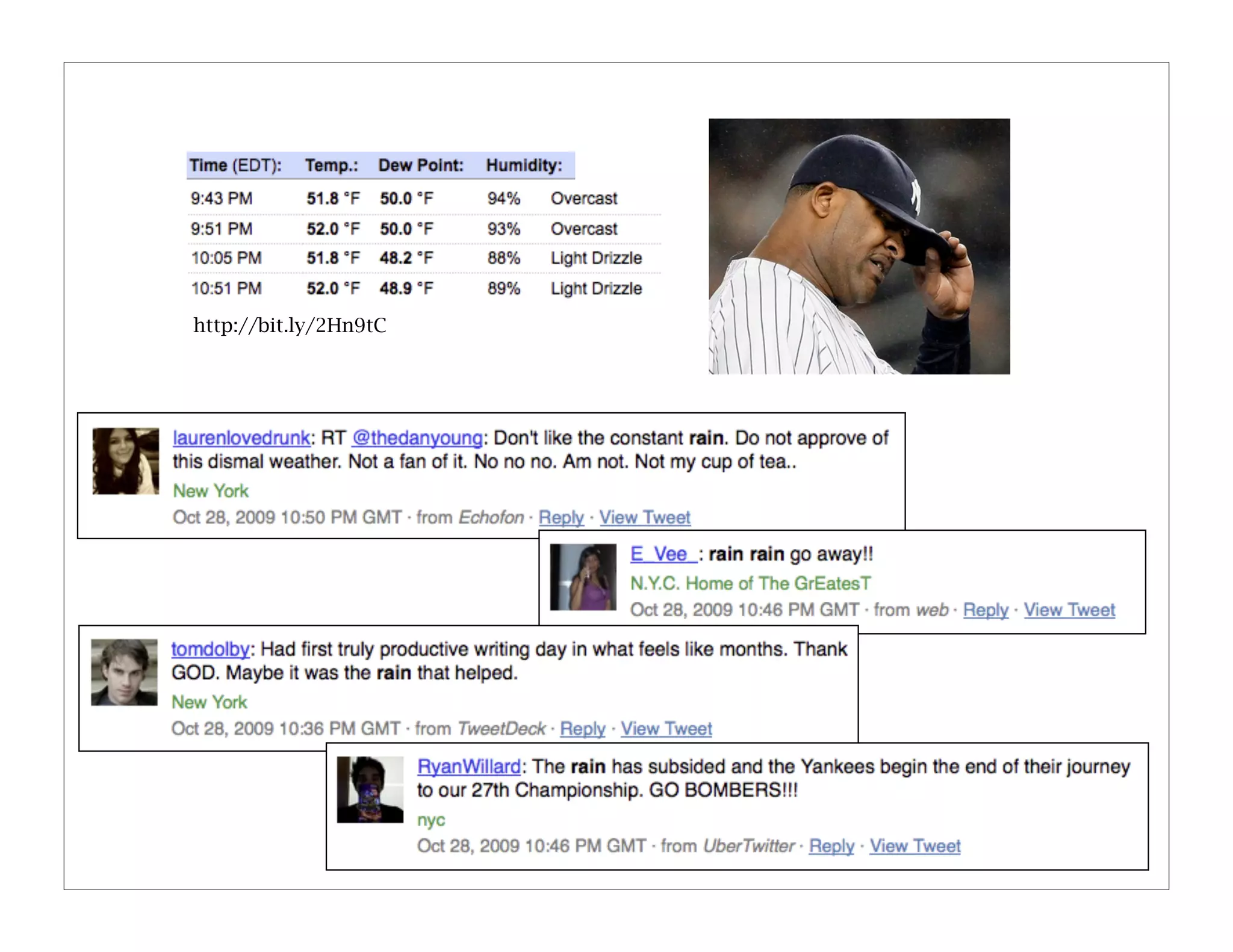Click RyanWillard's avatar image
1233x952 pixels.
pyautogui.click(x=370, y=790)
